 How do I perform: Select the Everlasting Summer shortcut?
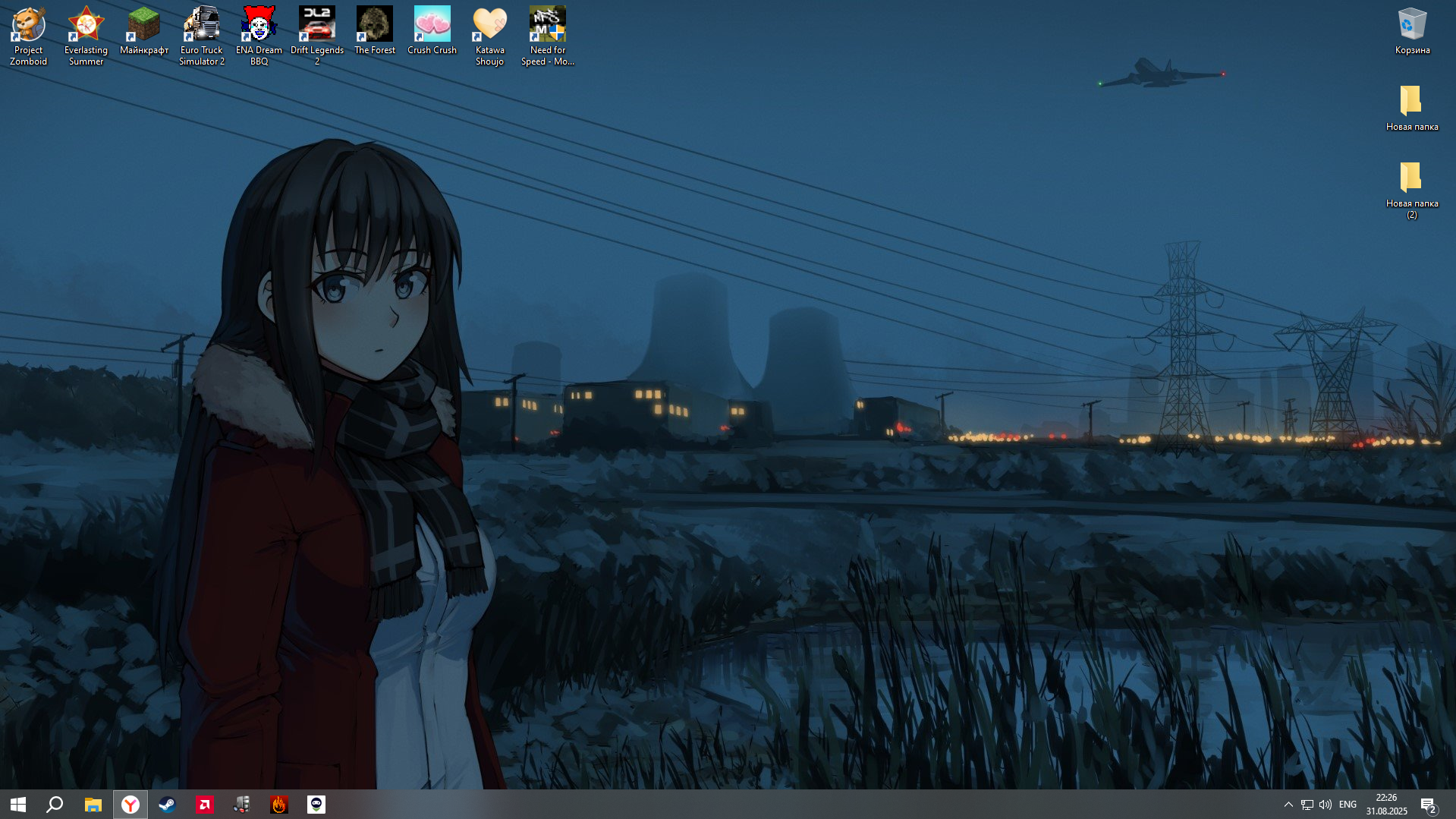86,36
